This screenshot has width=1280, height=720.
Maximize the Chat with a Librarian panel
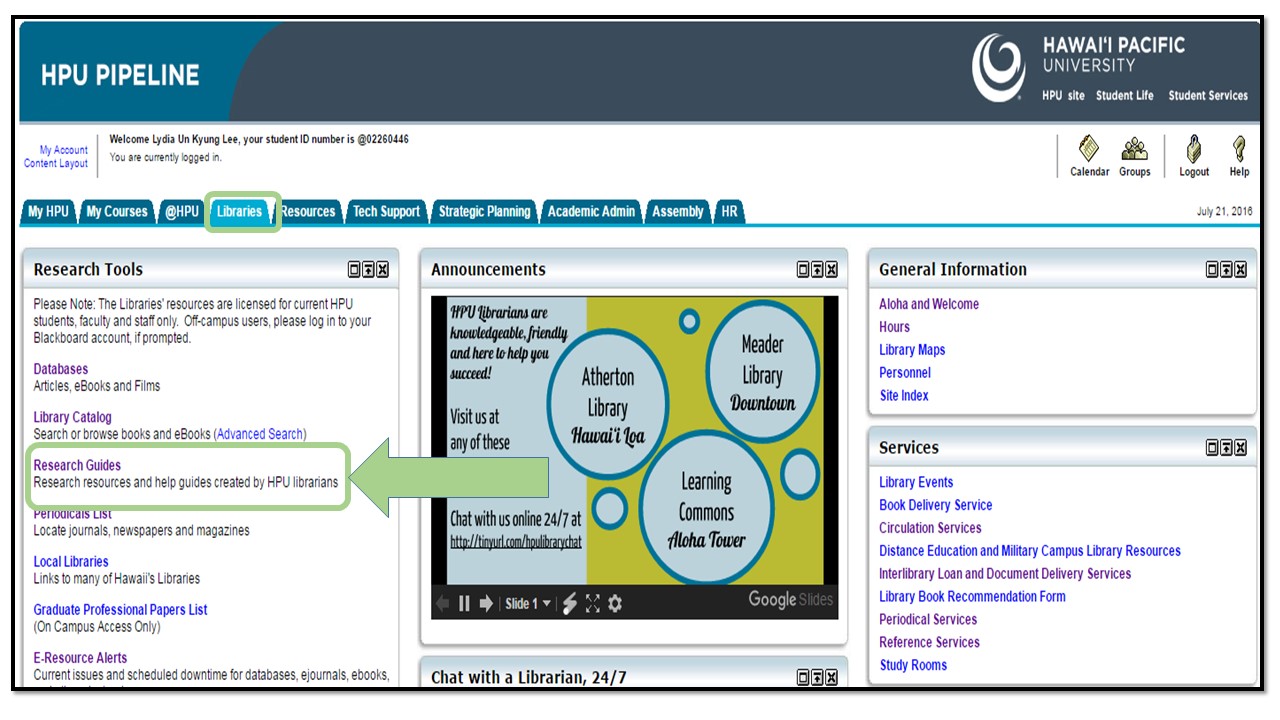coord(804,678)
